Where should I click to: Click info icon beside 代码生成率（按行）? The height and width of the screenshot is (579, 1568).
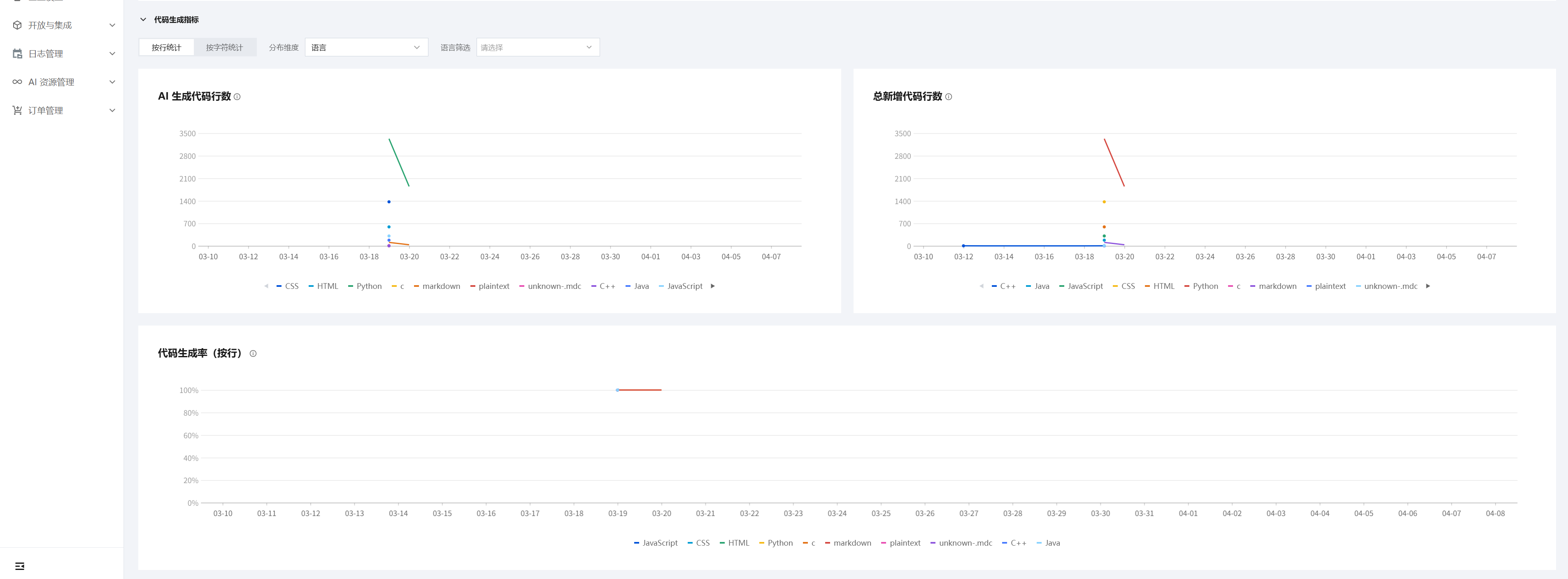pyautogui.click(x=253, y=354)
